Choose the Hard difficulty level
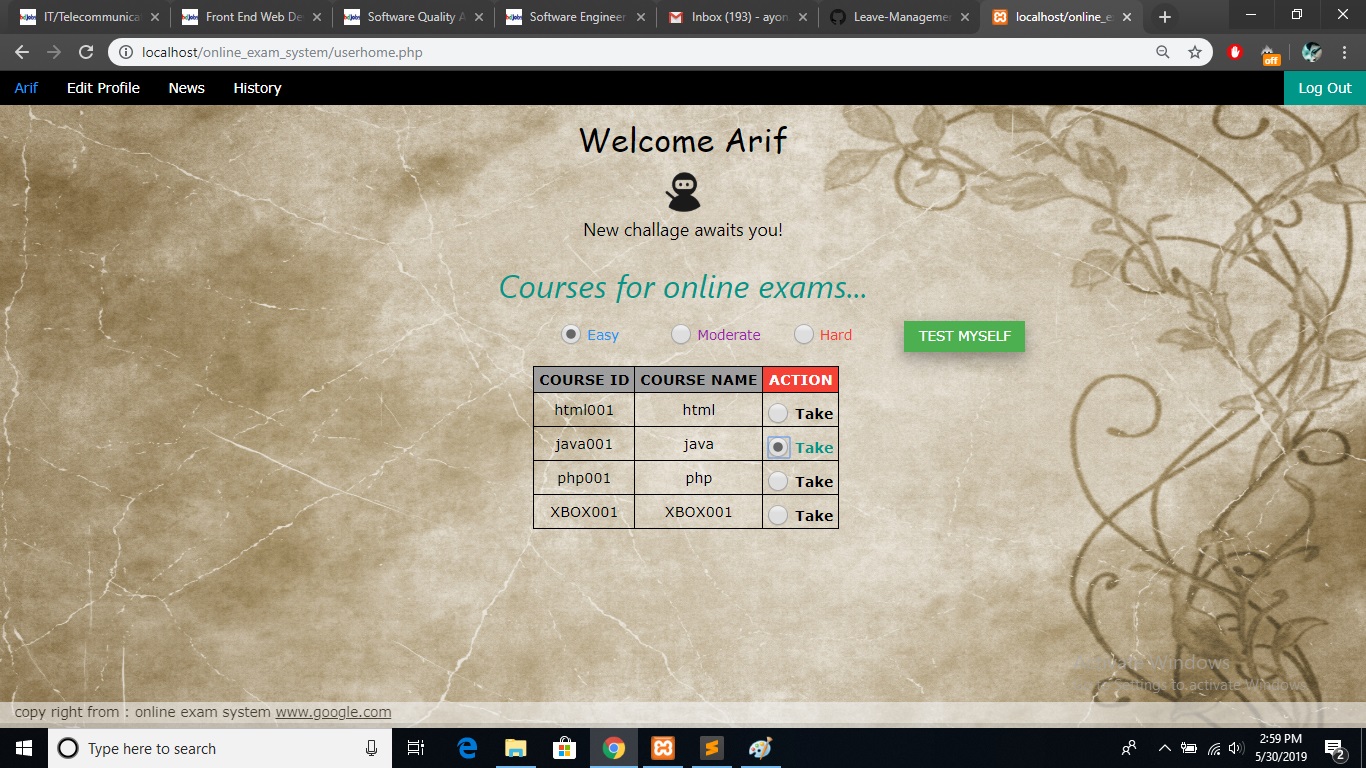Screen dimensions: 1366x768 pyautogui.click(x=803, y=334)
